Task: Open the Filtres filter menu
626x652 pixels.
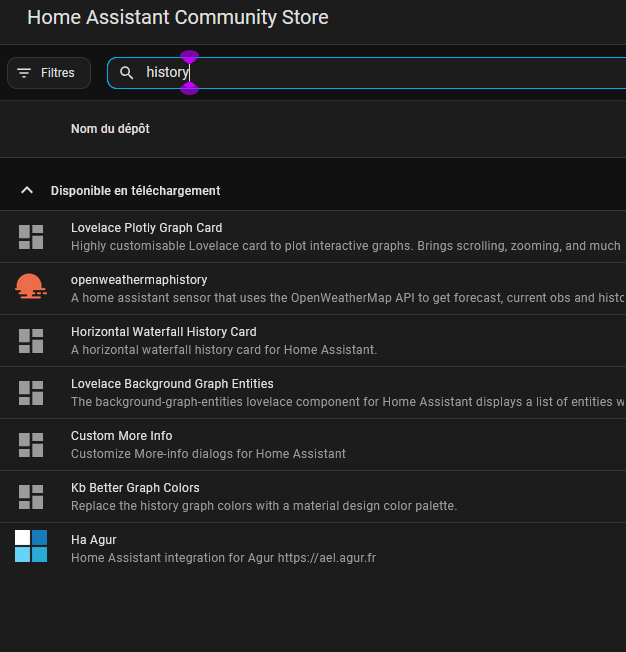Action: pyautogui.click(x=49, y=73)
